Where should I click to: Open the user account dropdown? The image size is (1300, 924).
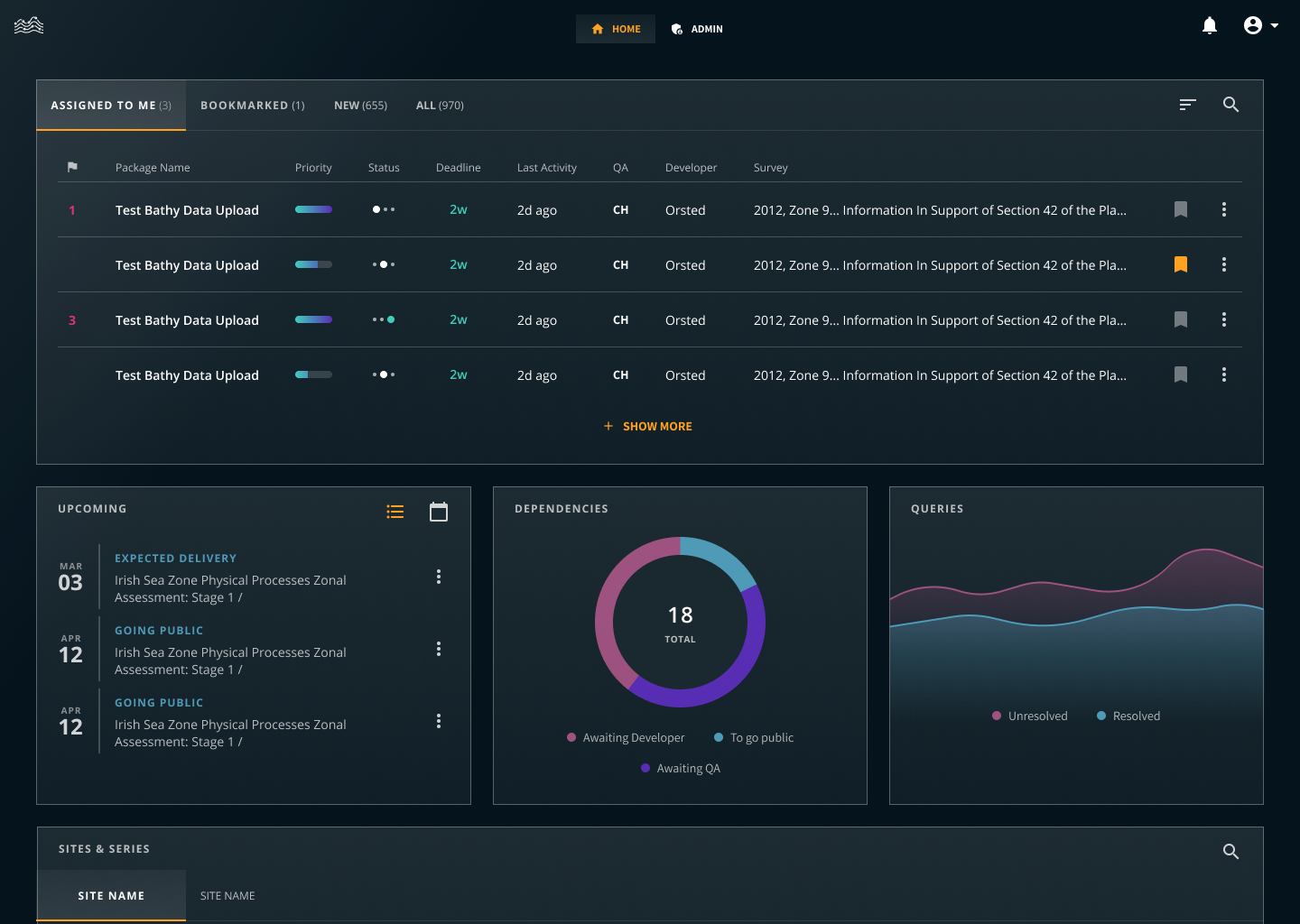click(x=1260, y=25)
